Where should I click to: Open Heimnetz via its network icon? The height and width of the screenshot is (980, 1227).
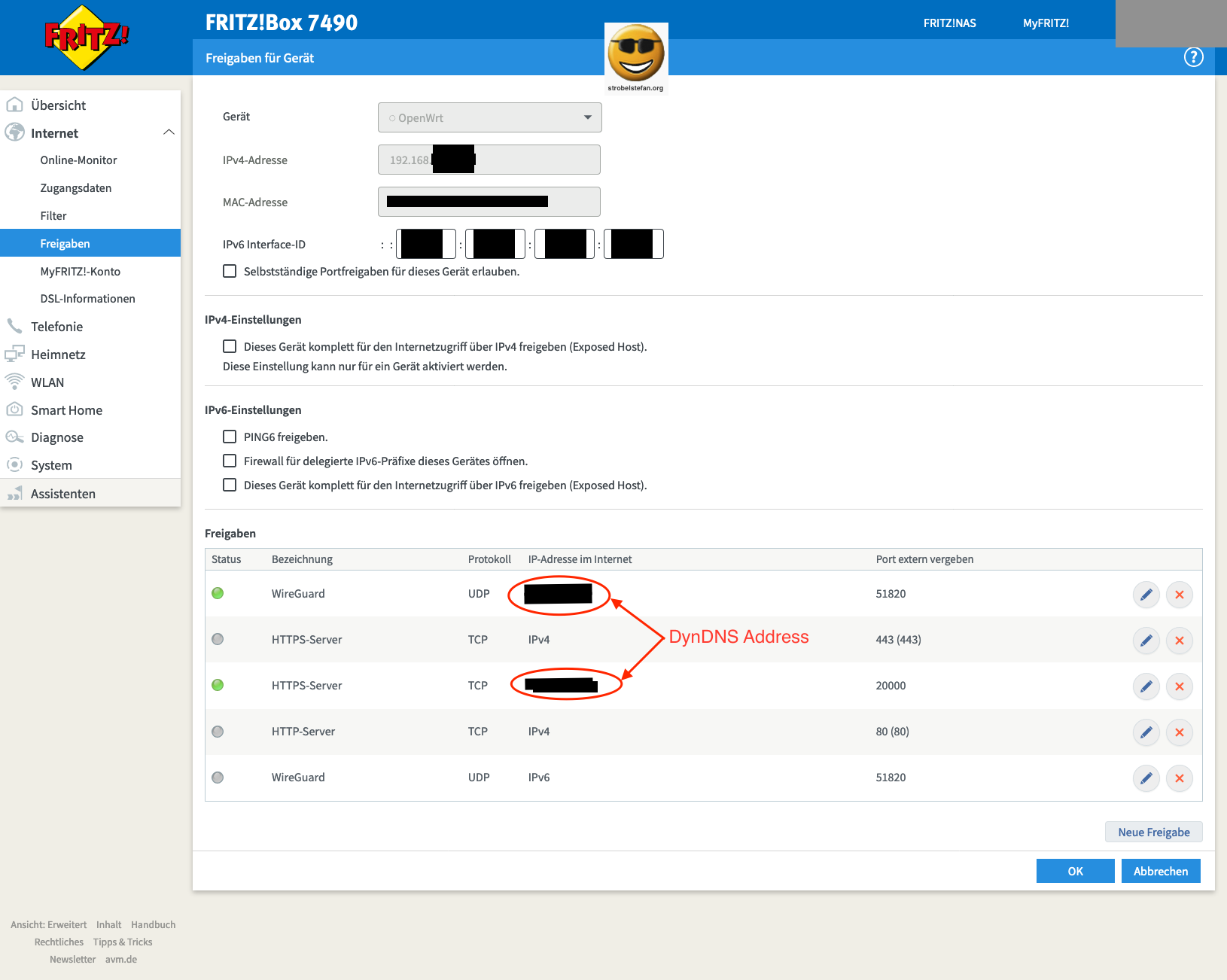pos(15,354)
